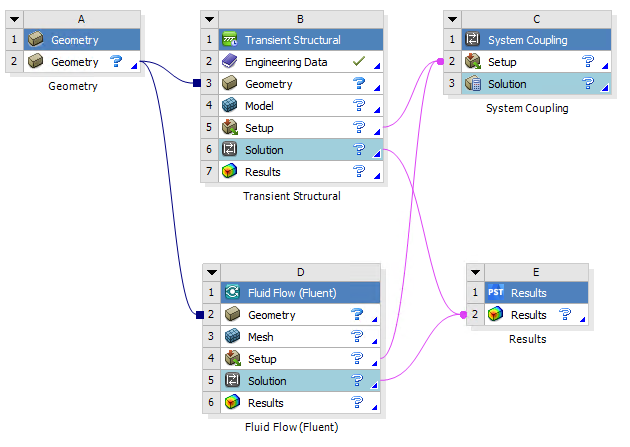Select the Transient Structural title cell
Image resolution: width=630 pixels, height=447 pixels.
coord(301,40)
